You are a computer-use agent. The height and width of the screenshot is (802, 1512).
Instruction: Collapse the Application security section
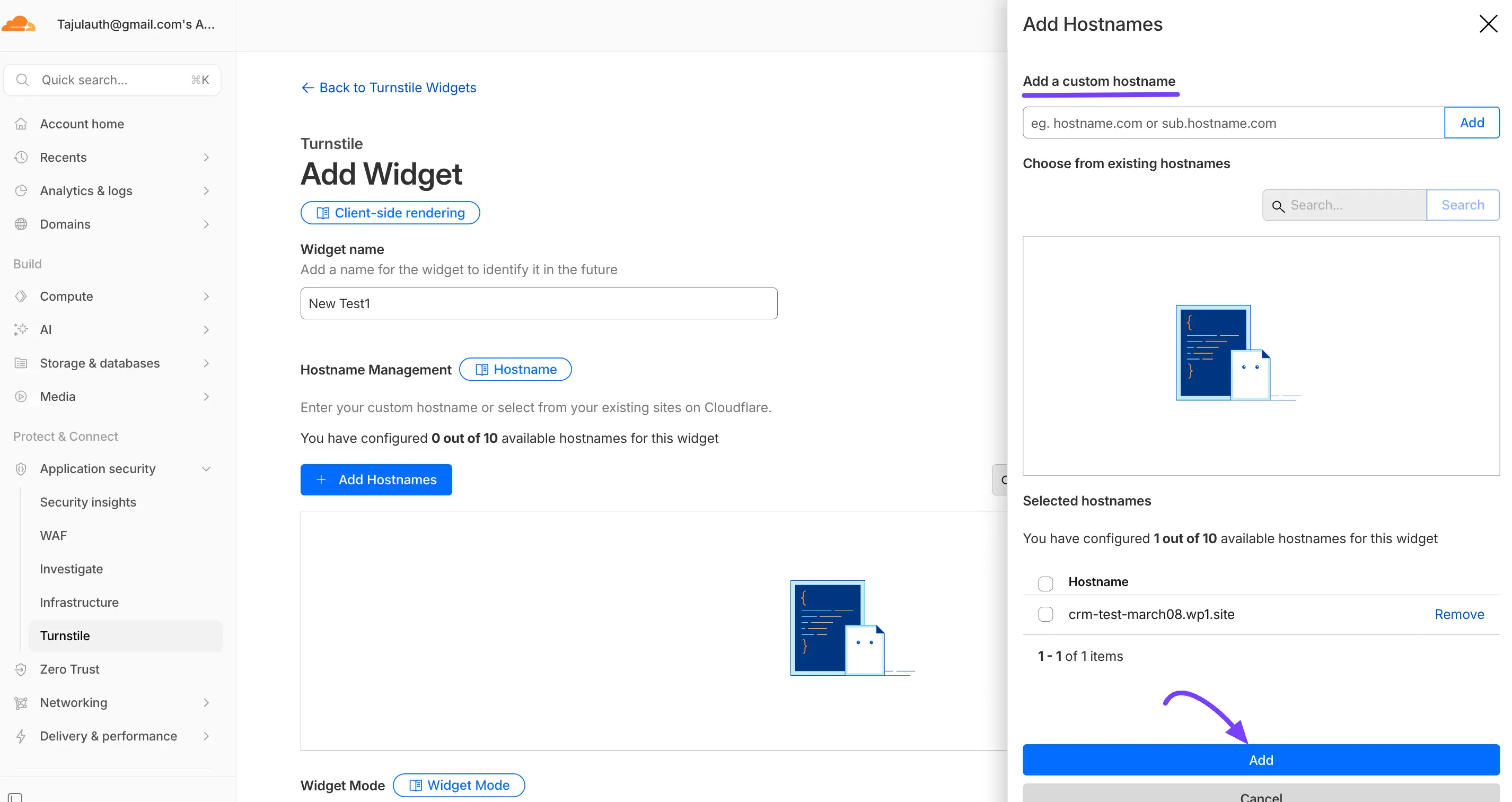206,469
